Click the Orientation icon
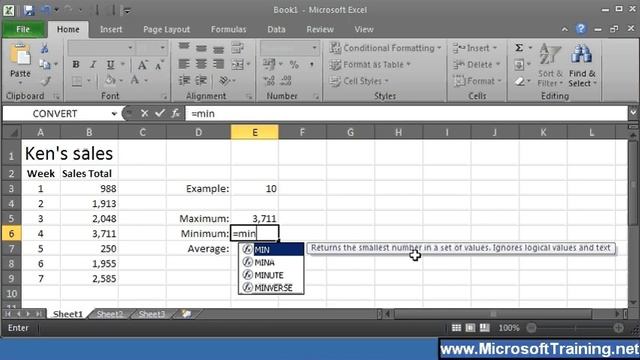Viewport: 640px width, 360px height. 224,80
